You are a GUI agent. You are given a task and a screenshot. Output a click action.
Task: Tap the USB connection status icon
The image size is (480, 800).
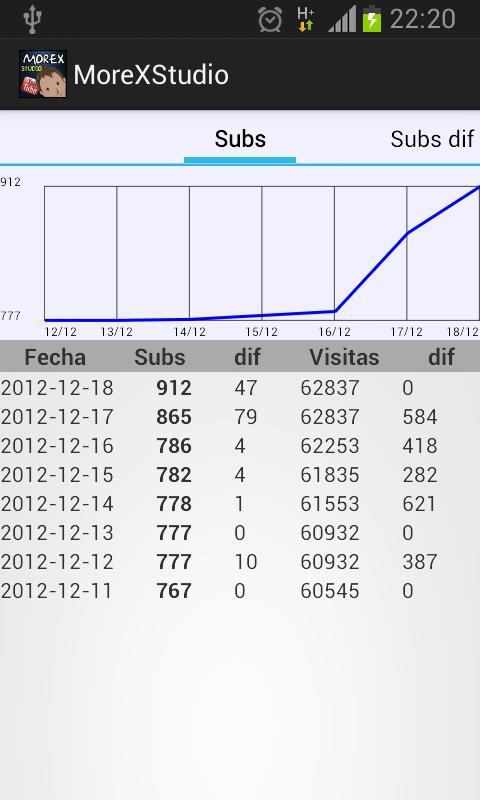coord(32,19)
